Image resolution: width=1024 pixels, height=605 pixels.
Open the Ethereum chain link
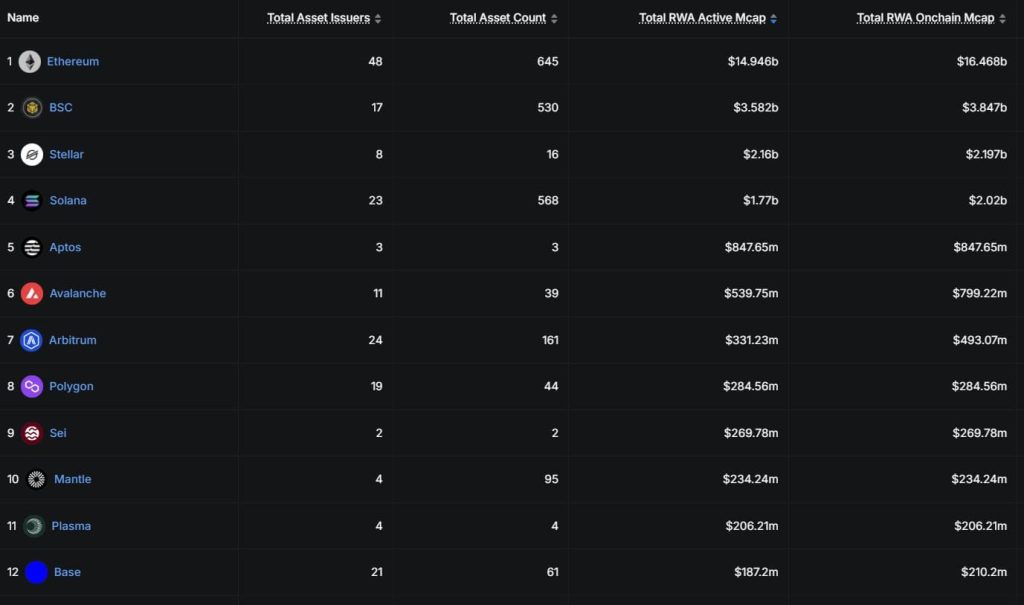[x=73, y=61]
